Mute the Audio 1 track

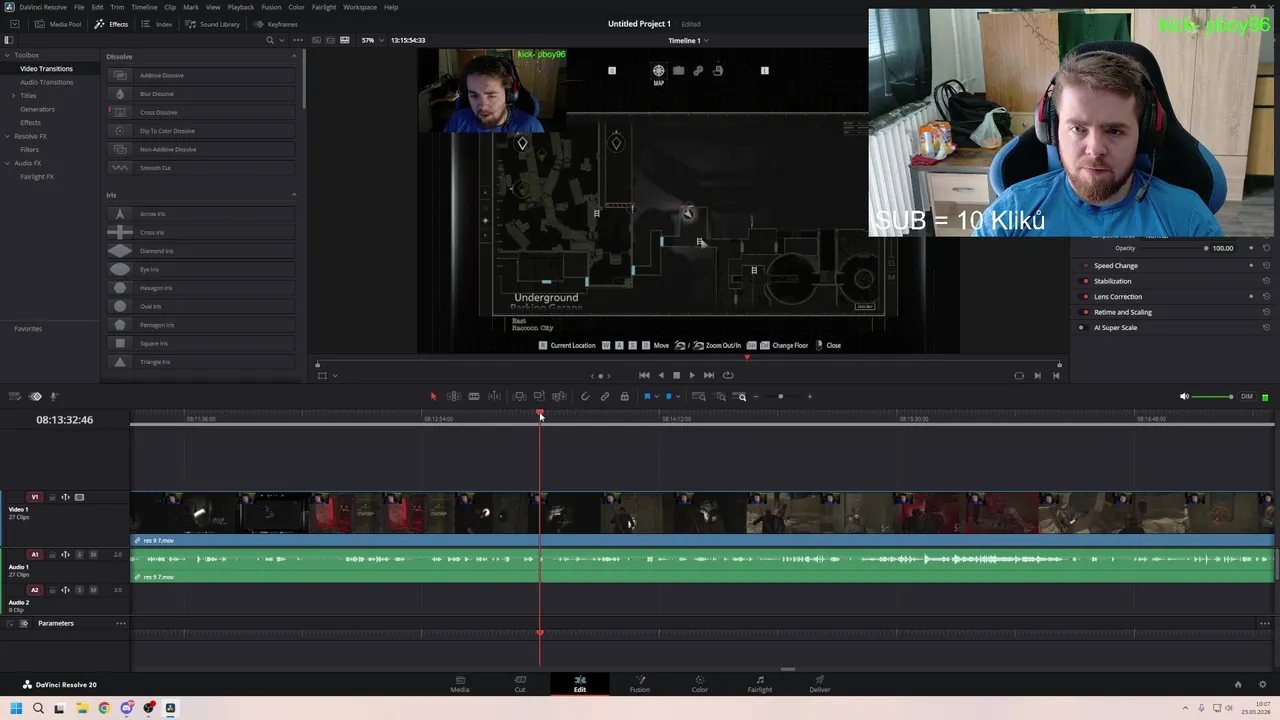point(94,554)
